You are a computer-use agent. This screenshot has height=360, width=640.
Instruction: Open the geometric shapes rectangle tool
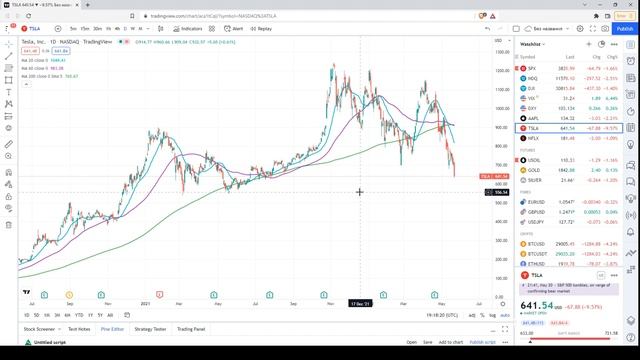click(x=9, y=80)
